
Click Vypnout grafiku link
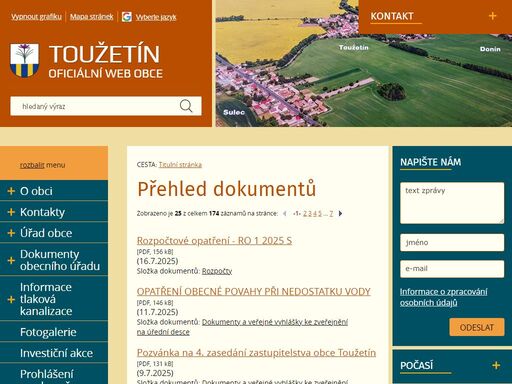tap(36, 17)
